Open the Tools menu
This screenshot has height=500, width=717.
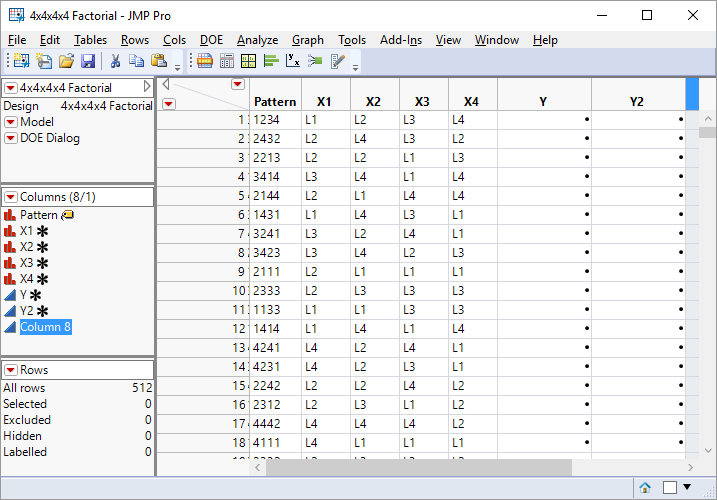(352, 40)
